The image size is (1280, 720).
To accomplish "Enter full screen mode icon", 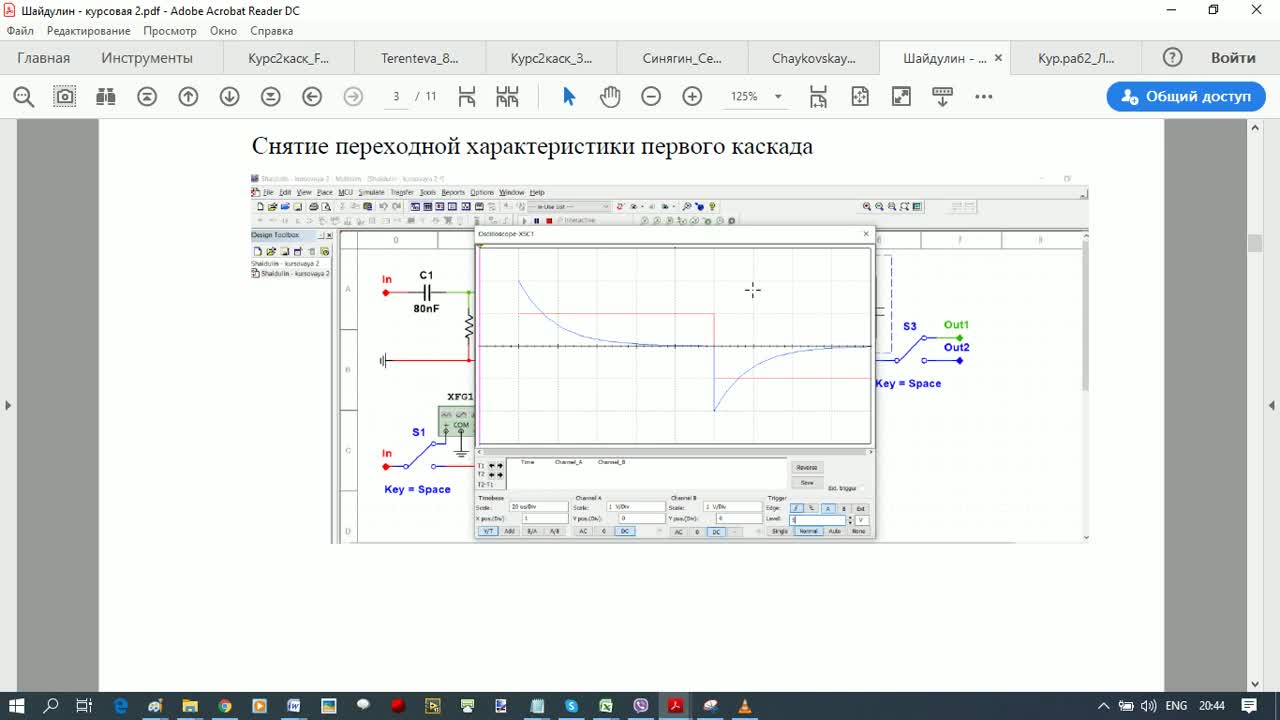I will (901, 97).
